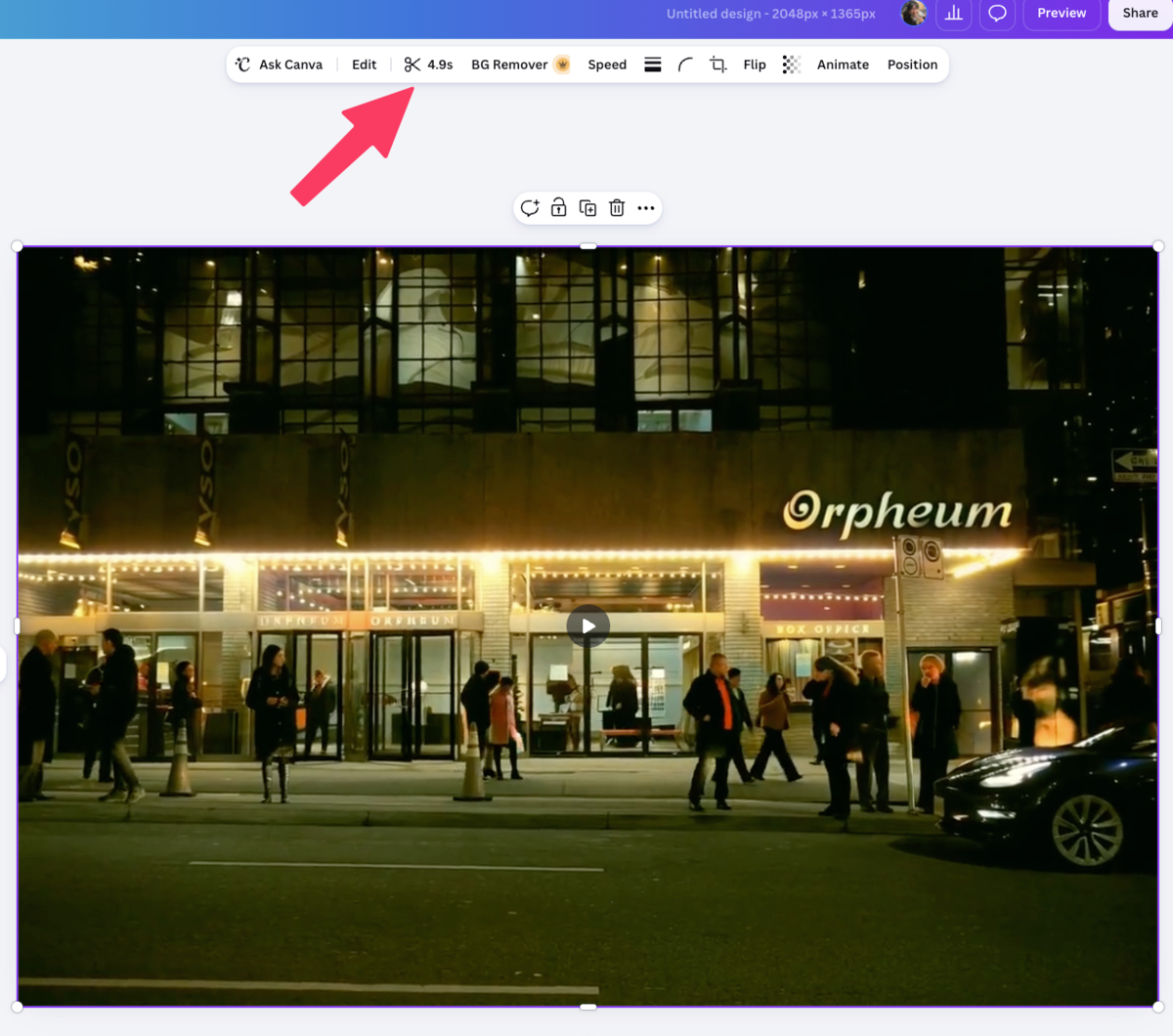Adjust corner rounding icon
The width and height of the screenshot is (1173, 1036).
tap(685, 65)
